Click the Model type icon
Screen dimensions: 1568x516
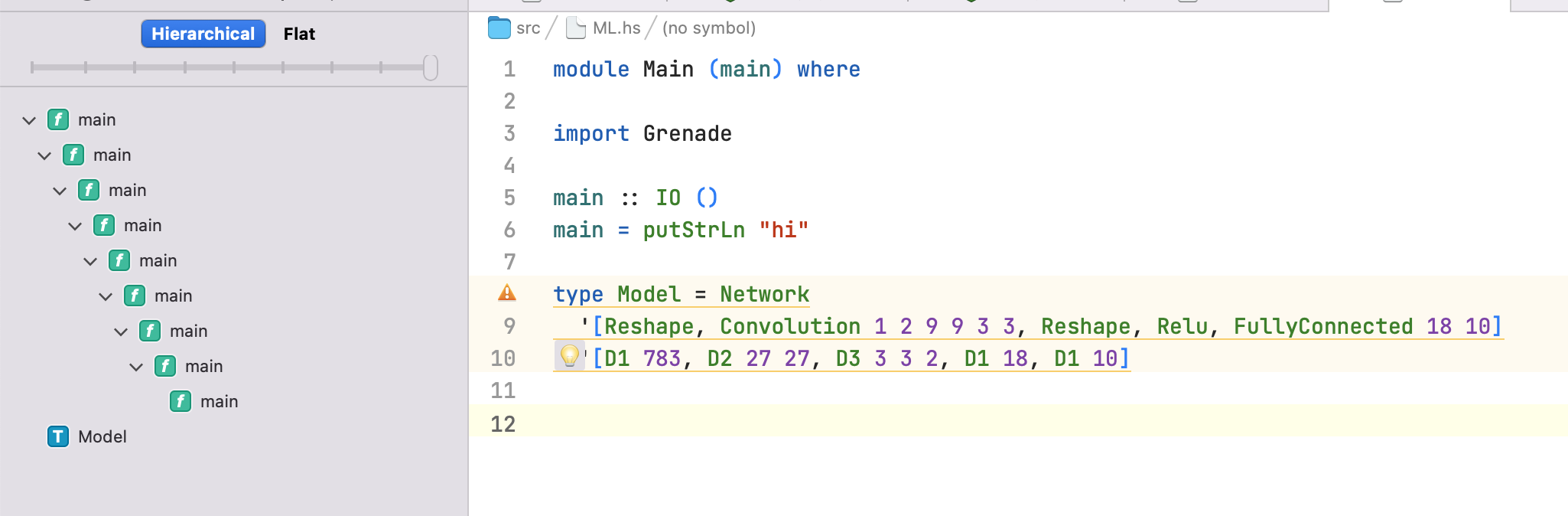(x=58, y=436)
